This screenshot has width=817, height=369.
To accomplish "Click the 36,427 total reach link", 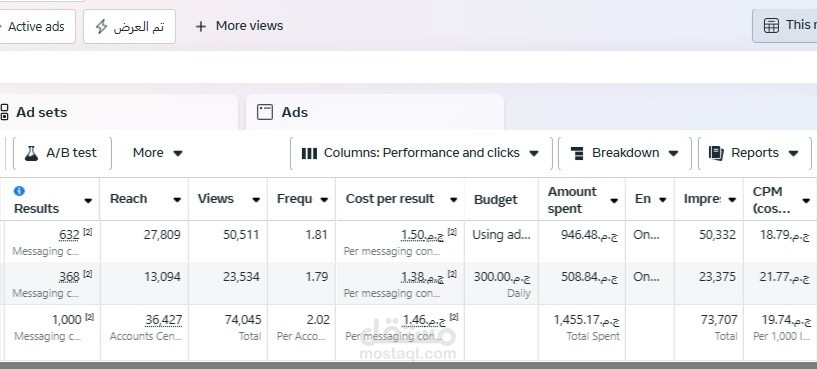I will 164,319.
